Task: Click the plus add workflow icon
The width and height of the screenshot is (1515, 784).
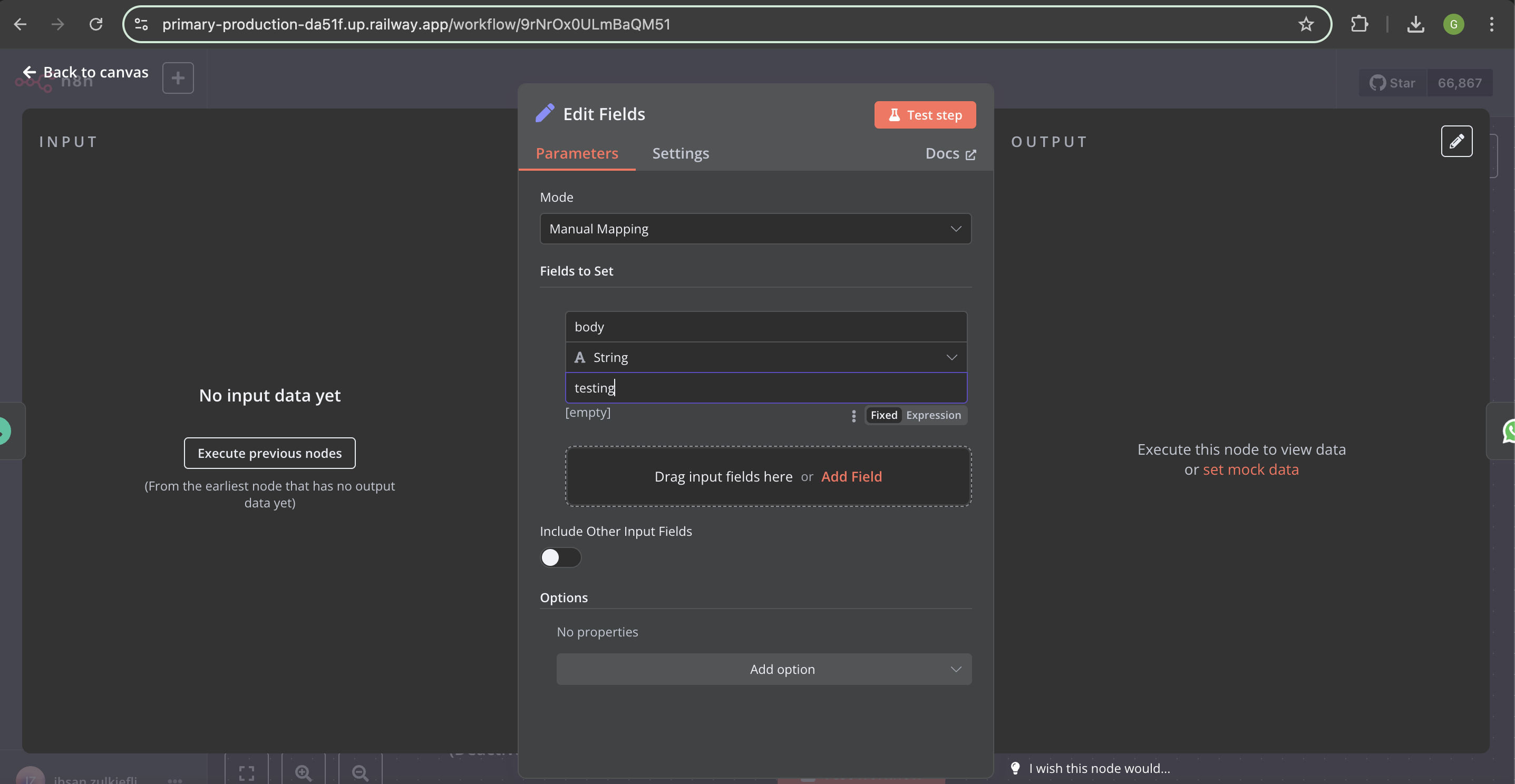Action: click(178, 78)
